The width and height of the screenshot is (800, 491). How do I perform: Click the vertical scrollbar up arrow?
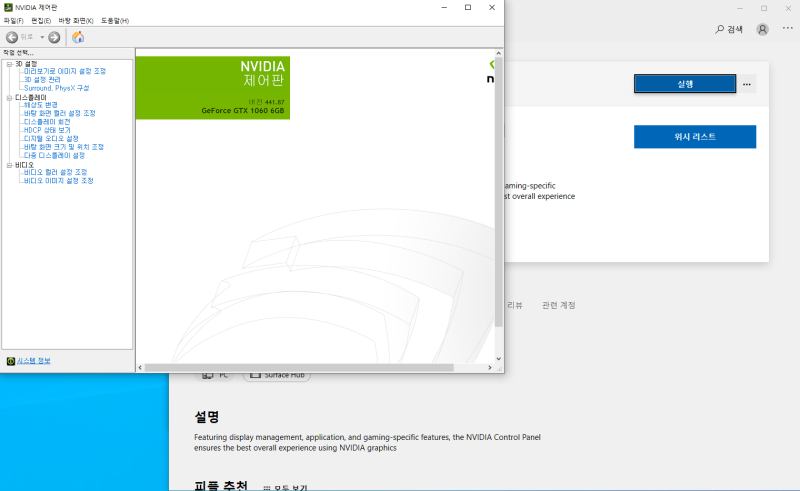coord(498,53)
